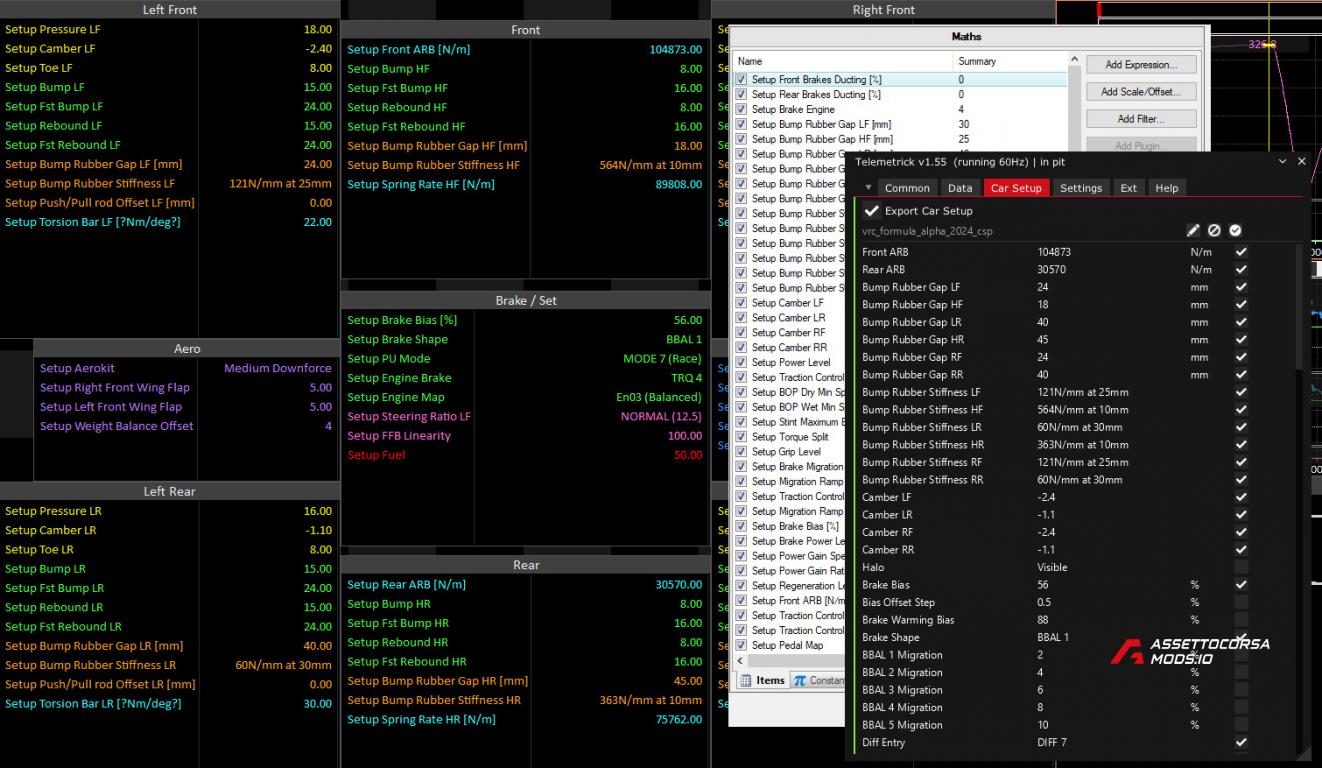Click Setup Weight Balance Offset row
The width and height of the screenshot is (1322, 768).
(186, 426)
